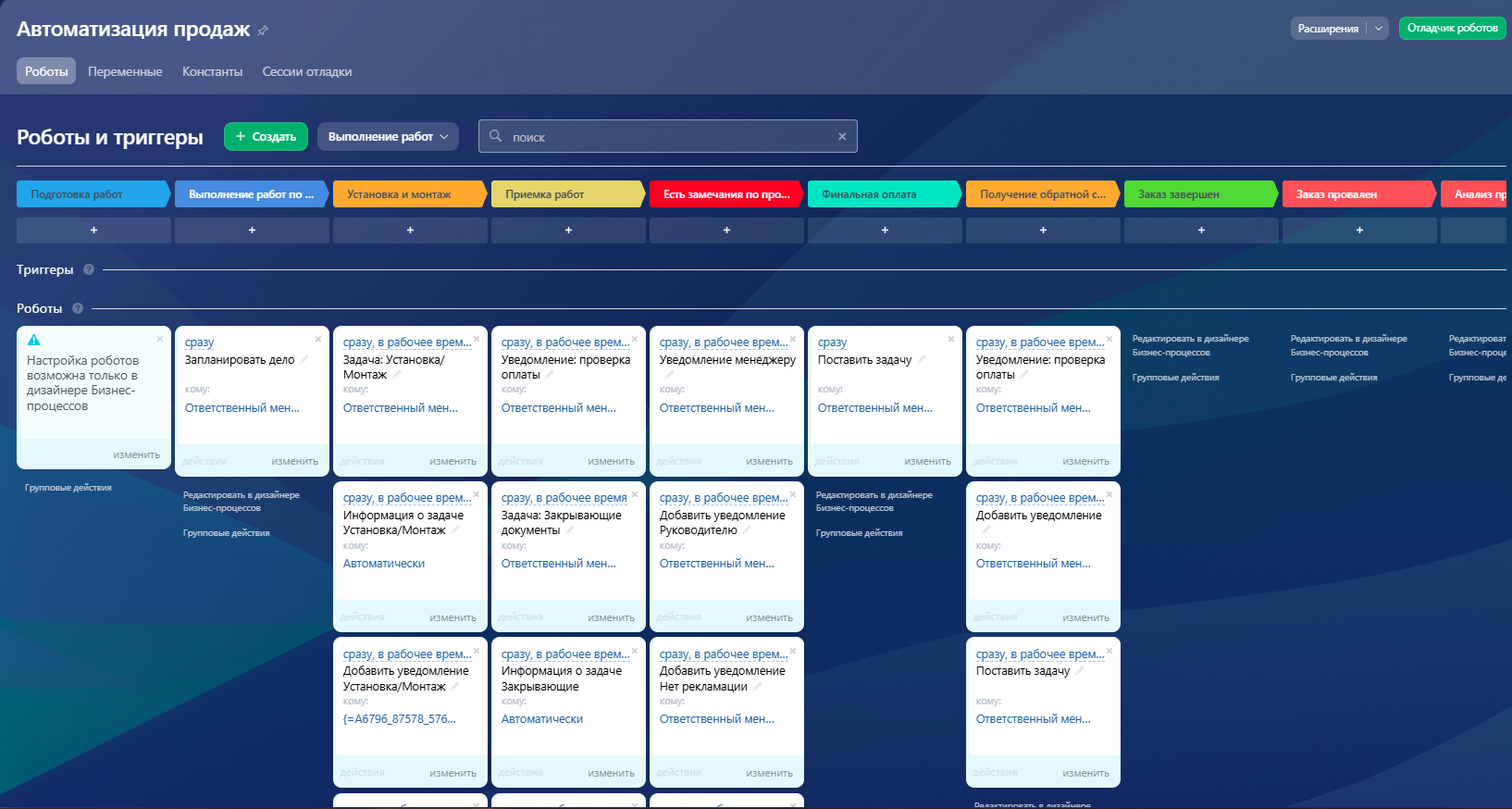Image resolution: width=1512 pixels, height=809 pixels.
Task: Pin the Автоматизация продаж page title
Action: [x=263, y=31]
